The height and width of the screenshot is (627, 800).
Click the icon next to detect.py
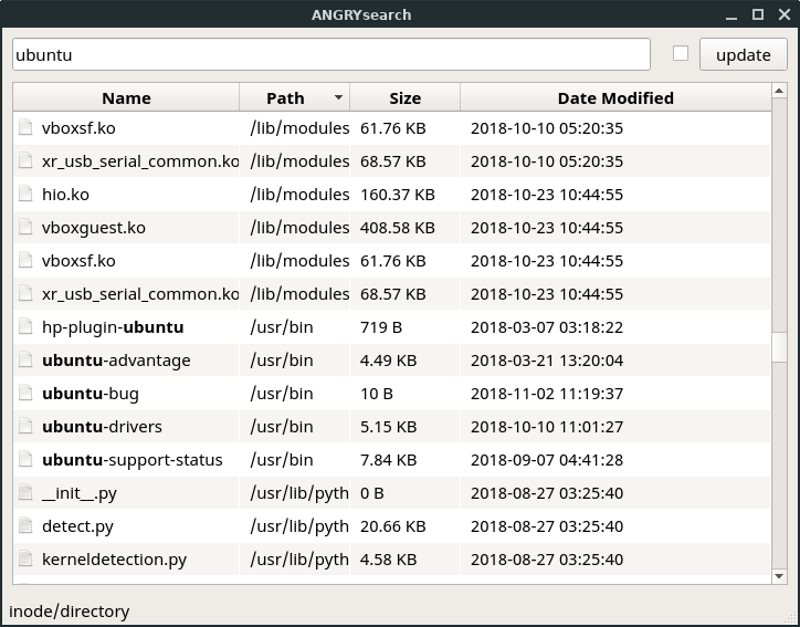[x=24, y=526]
